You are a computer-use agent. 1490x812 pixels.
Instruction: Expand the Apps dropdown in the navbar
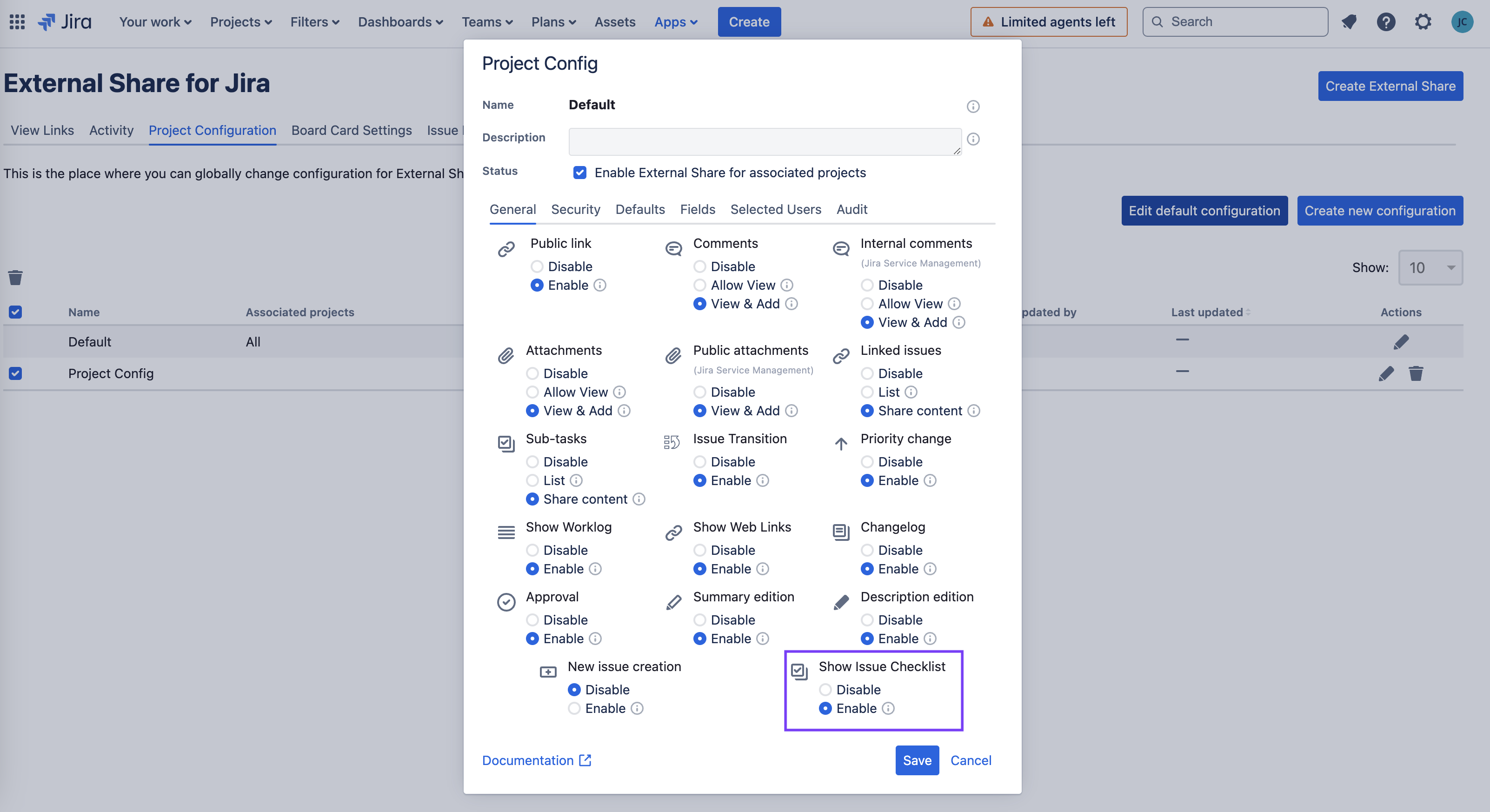pyautogui.click(x=676, y=22)
